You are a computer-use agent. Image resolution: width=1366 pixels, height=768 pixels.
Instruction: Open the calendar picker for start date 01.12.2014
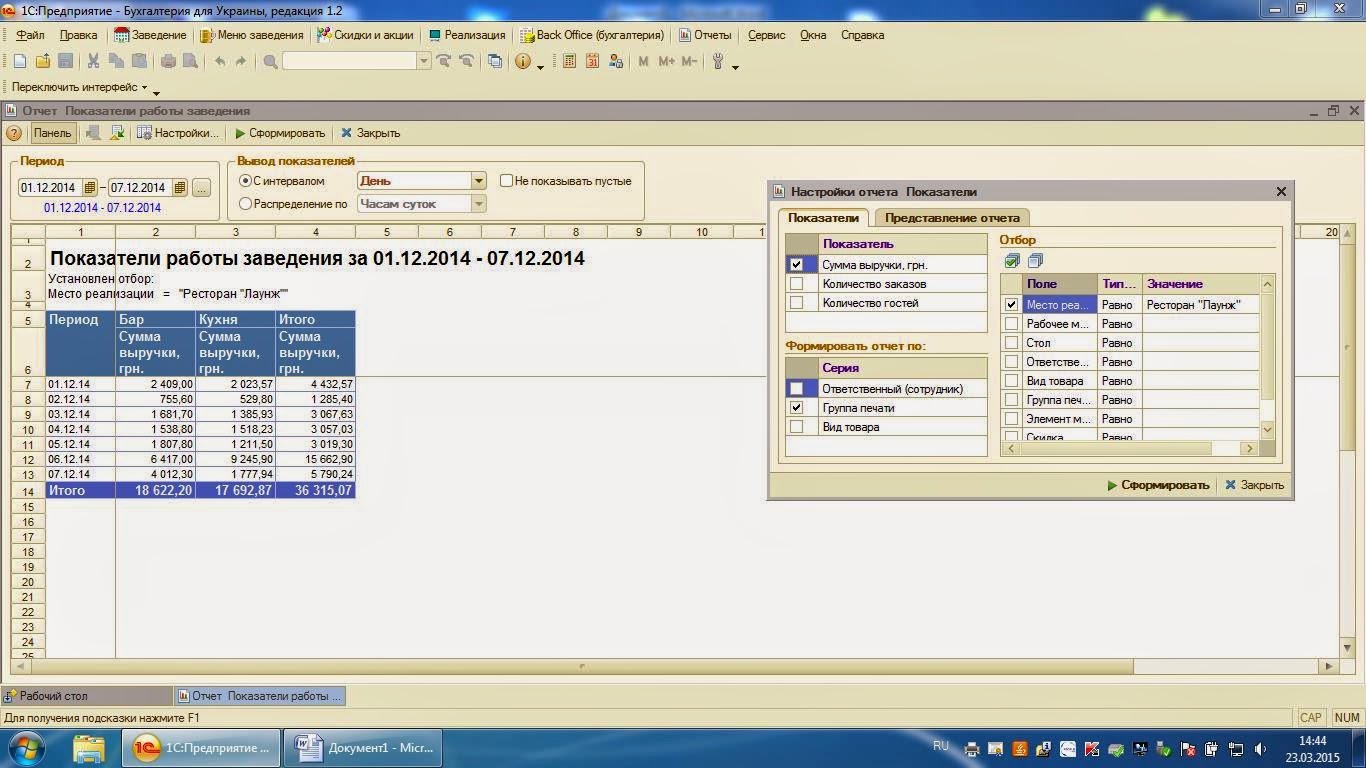[x=90, y=187]
